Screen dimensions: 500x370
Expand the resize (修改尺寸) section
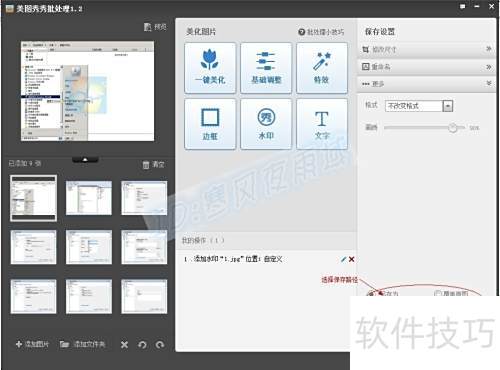pyautogui.click(x=426, y=50)
